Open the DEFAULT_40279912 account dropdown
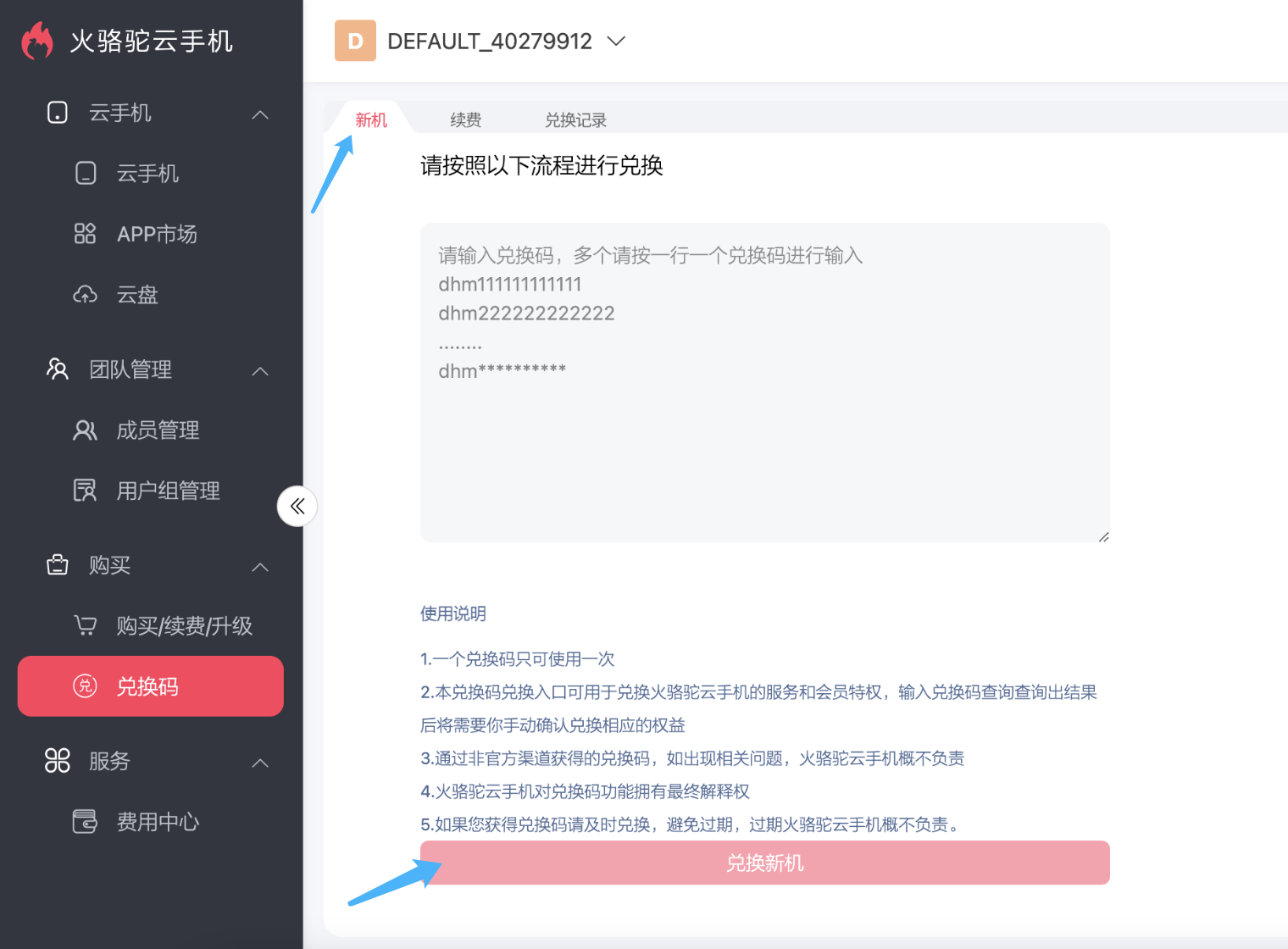The width and height of the screenshot is (1288, 949). click(616, 41)
